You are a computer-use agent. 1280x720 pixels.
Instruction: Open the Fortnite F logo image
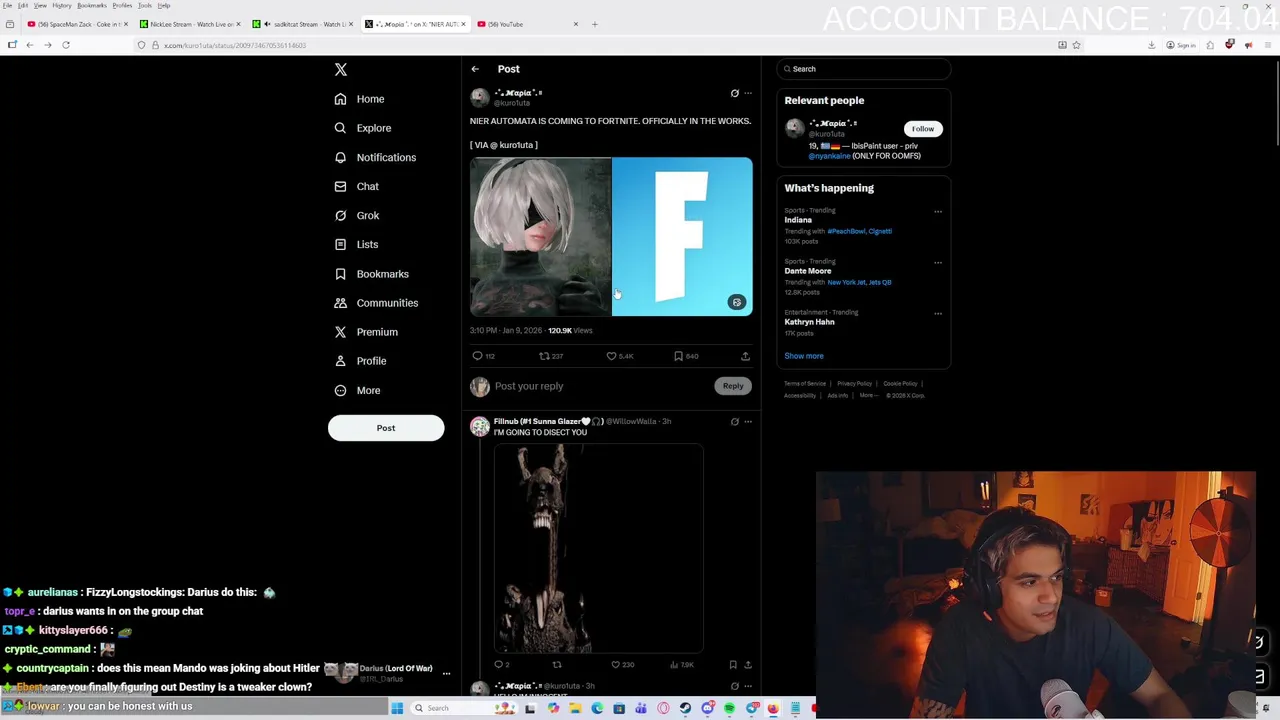682,237
